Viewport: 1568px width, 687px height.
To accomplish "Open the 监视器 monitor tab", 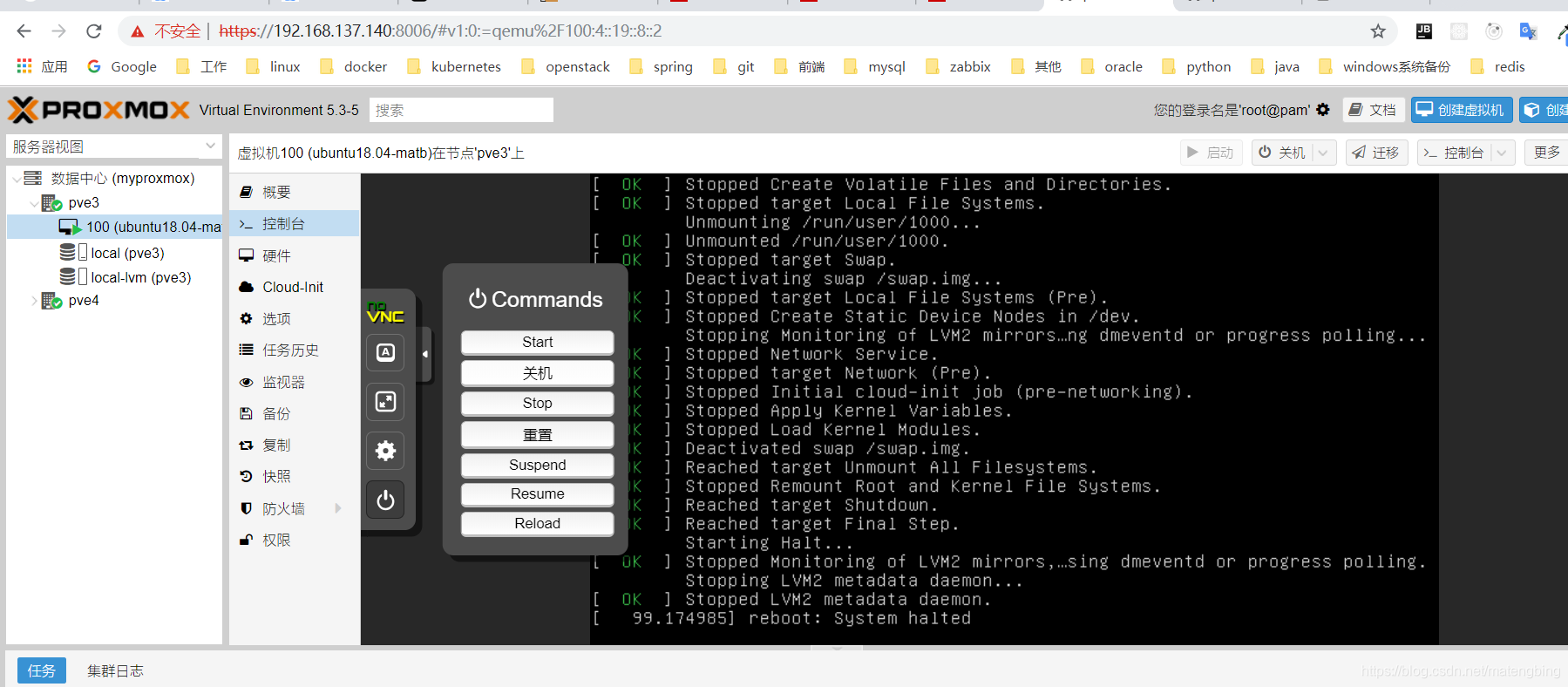I will click(x=295, y=382).
